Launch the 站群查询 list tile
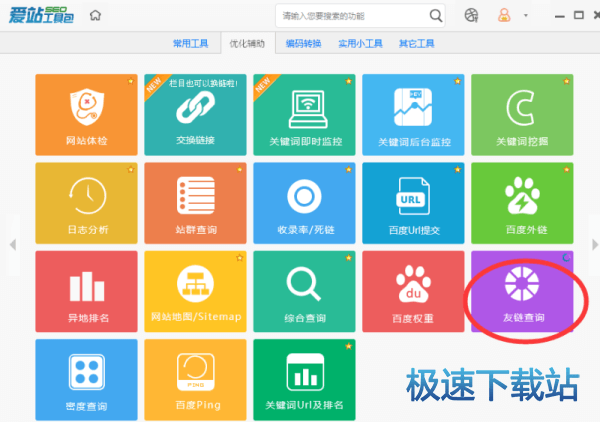The height and width of the screenshot is (422, 600). coord(195,203)
